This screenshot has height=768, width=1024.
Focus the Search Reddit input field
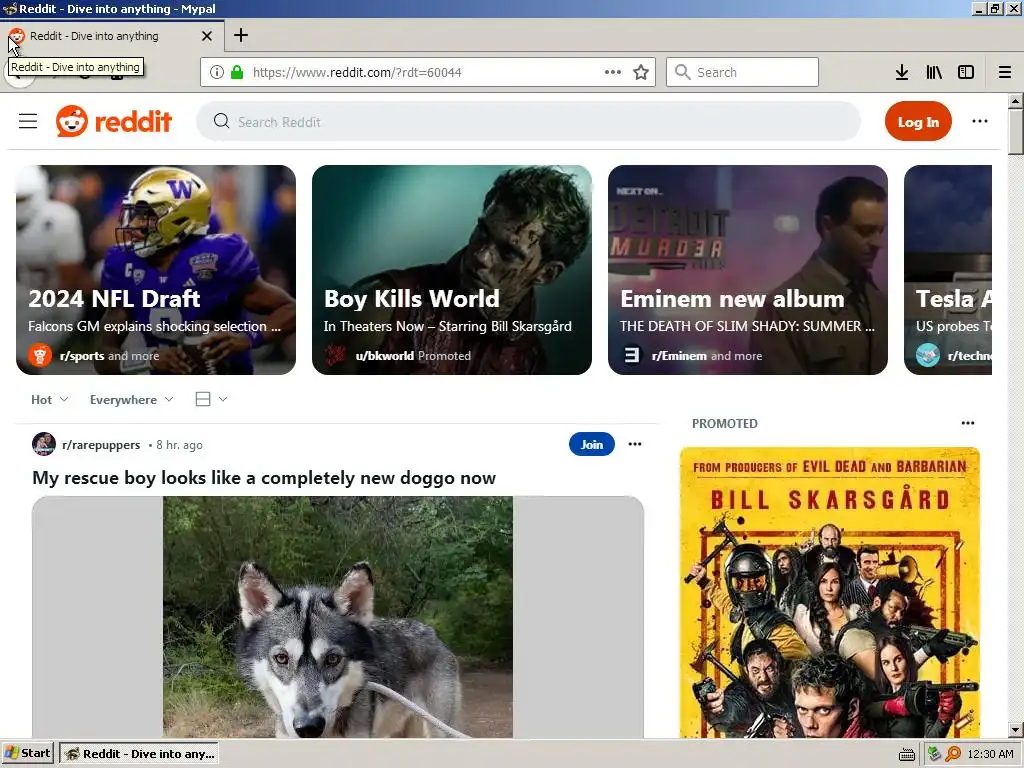[x=528, y=121]
